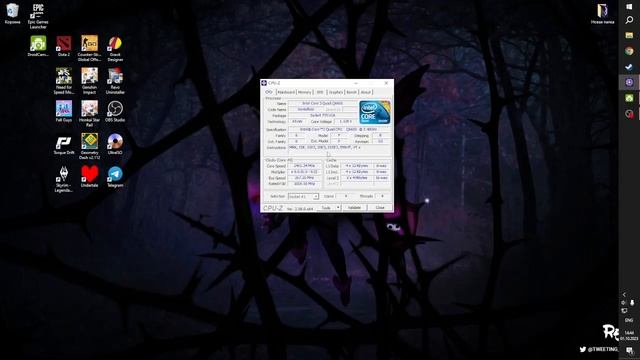The width and height of the screenshot is (640, 360).
Task: Click the Core Voltage value field
Action: point(346,122)
